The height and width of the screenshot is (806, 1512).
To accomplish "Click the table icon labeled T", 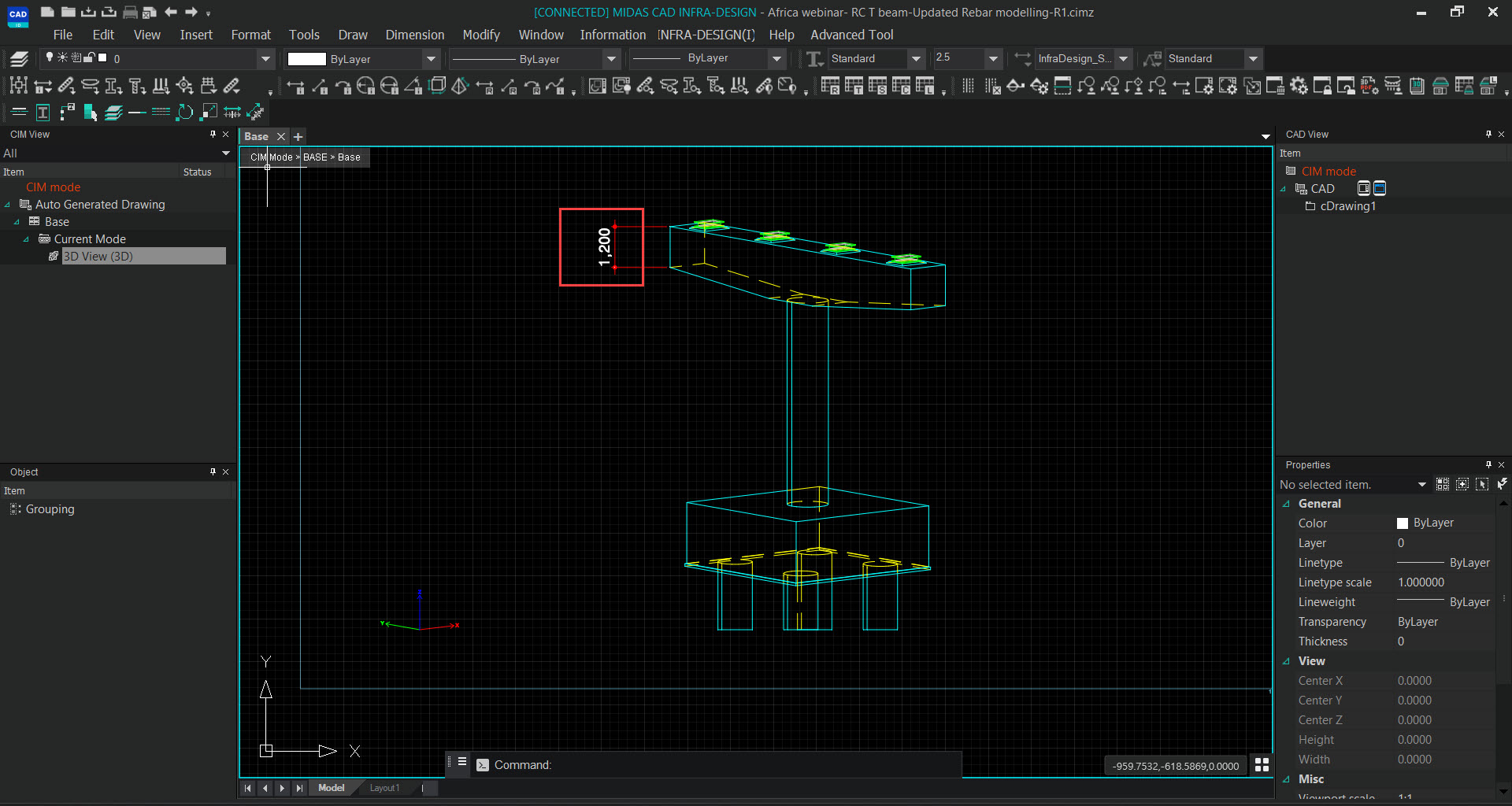I will point(854,86).
